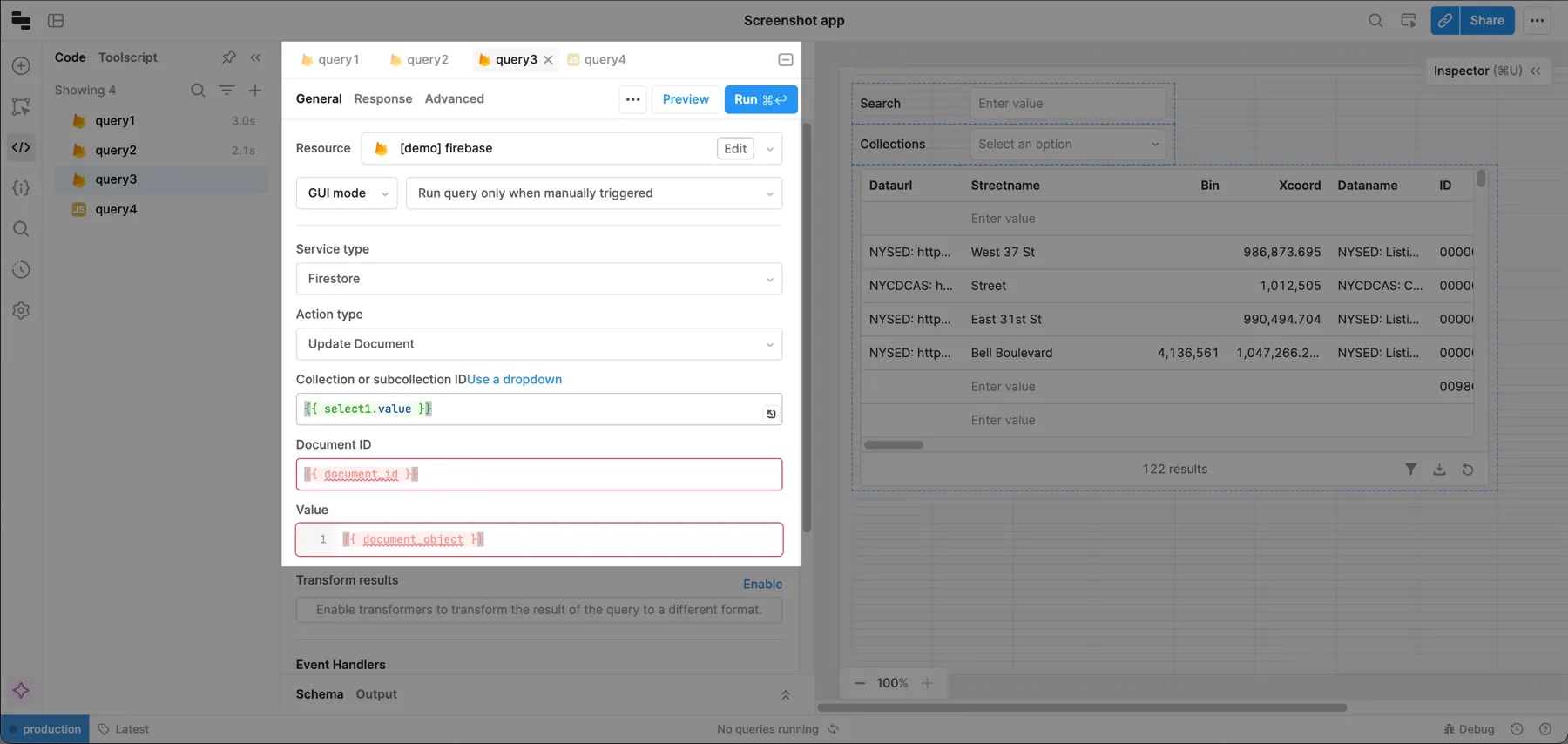Open the Service type Firestore dropdown

pyautogui.click(x=539, y=279)
